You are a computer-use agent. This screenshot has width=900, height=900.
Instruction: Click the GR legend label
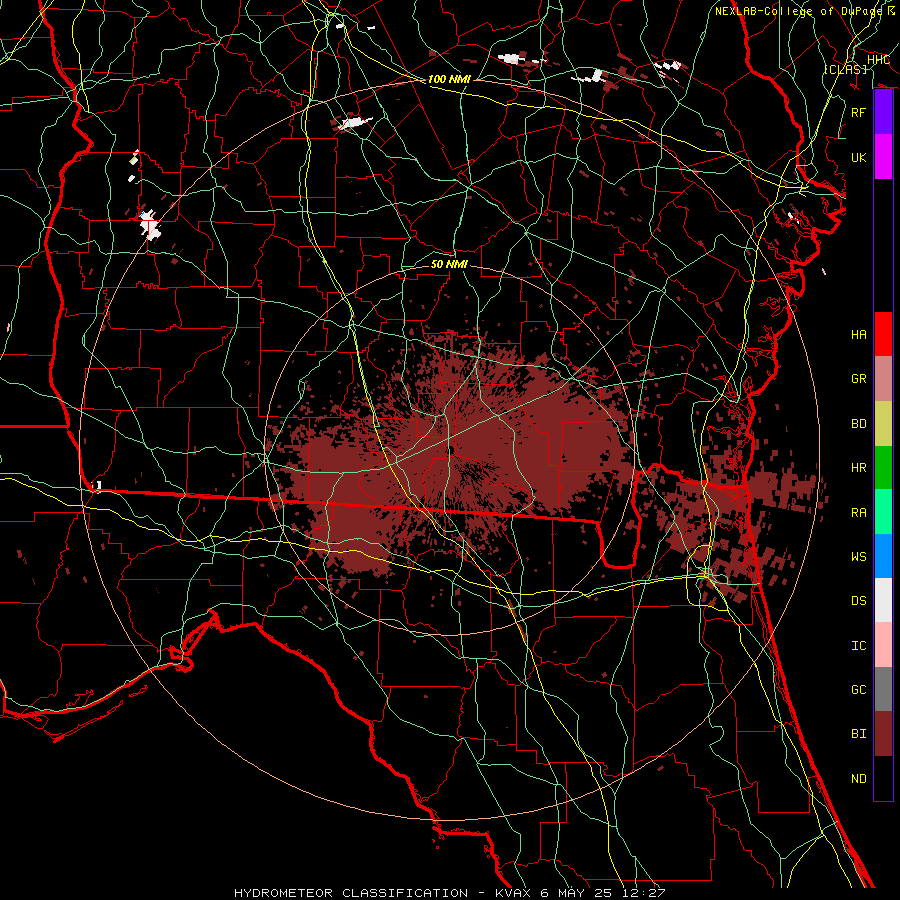click(859, 379)
